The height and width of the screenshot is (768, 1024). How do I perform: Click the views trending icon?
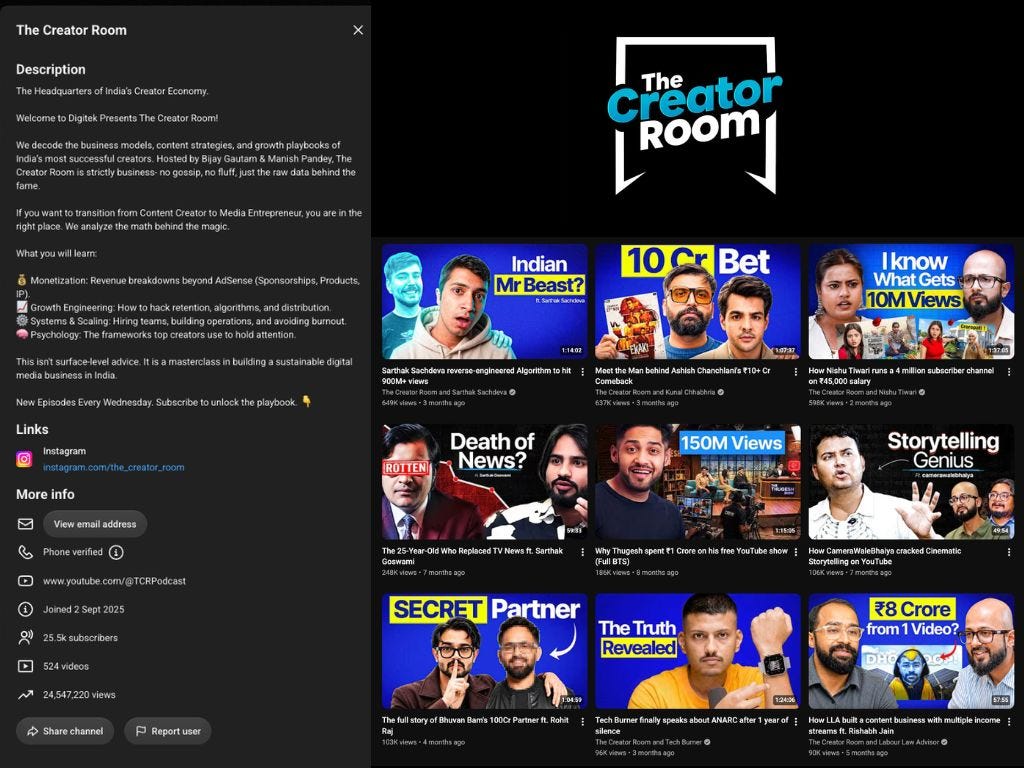[25, 695]
